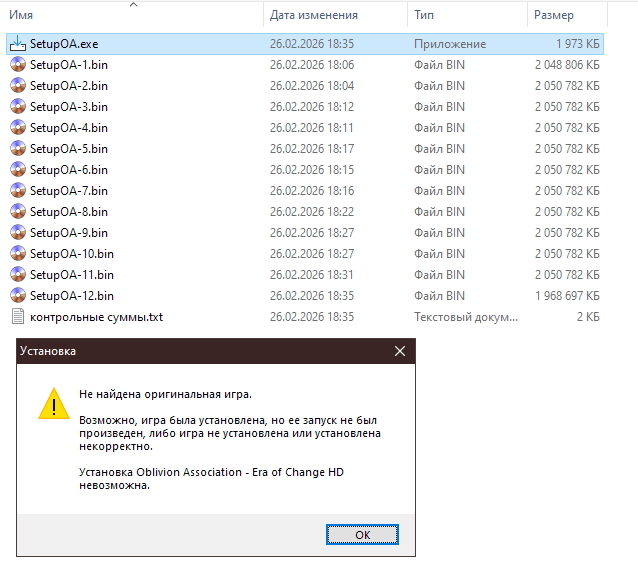Viewport: 638px width, 570px height.
Task: Click the date of SetupOA-9.bin row
Action: tap(312, 233)
